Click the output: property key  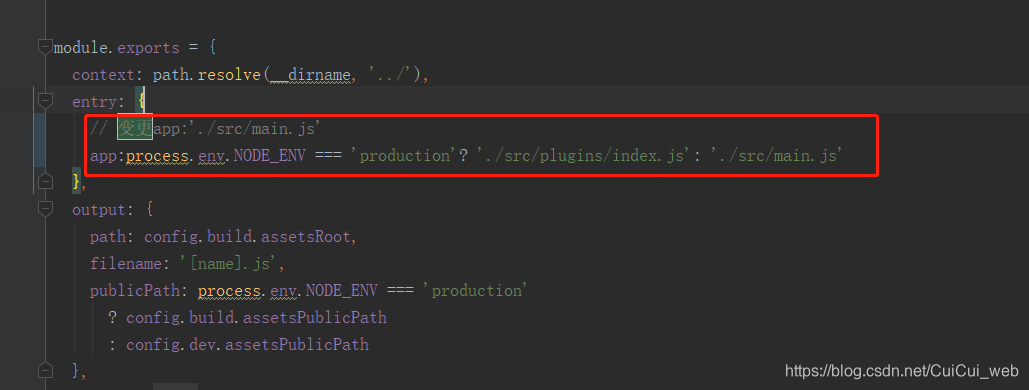click(103, 210)
